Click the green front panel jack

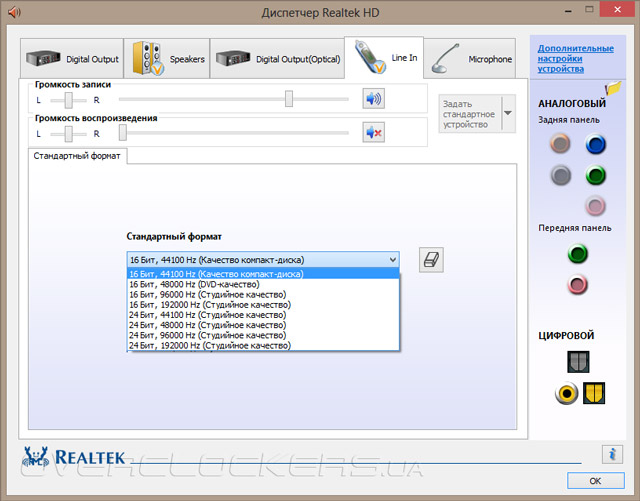click(578, 253)
